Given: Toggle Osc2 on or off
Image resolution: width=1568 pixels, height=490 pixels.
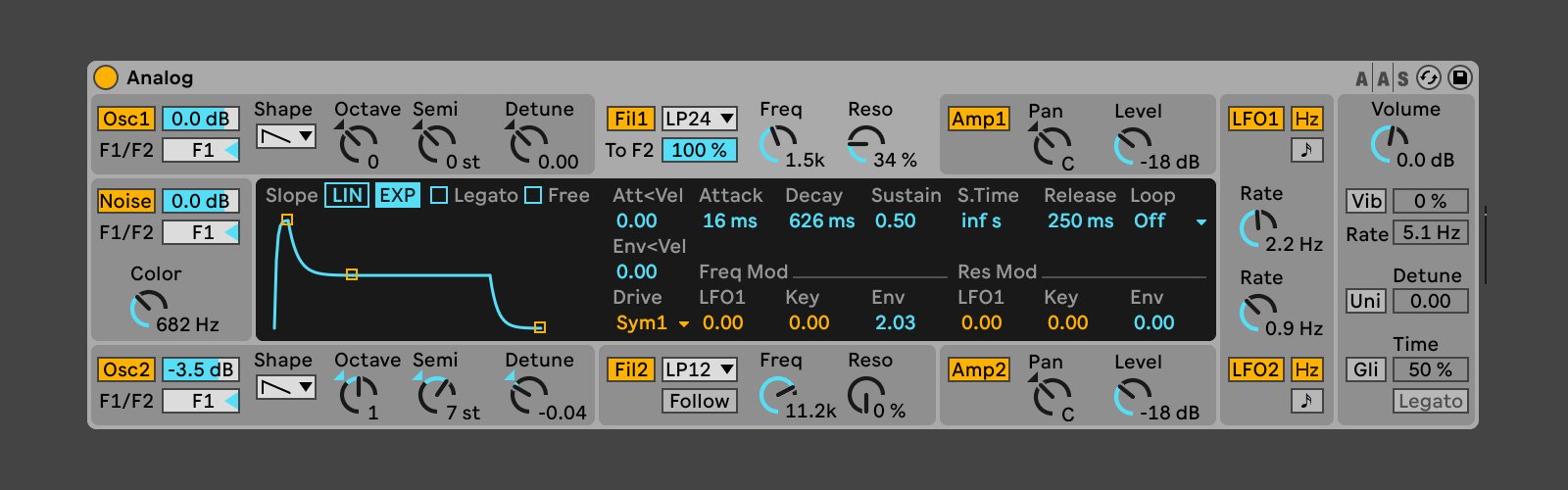Looking at the screenshot, I should pyautogui.click(x=126, y=369).
